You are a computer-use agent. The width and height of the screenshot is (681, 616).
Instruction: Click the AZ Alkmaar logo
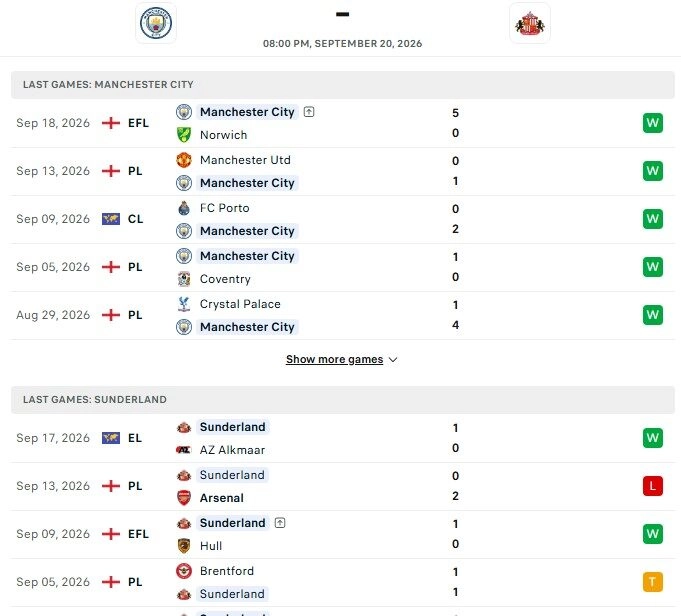click(184, 450)
